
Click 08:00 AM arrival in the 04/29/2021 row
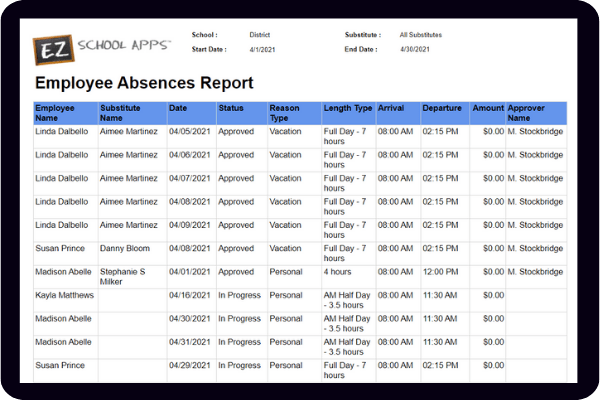396,365
